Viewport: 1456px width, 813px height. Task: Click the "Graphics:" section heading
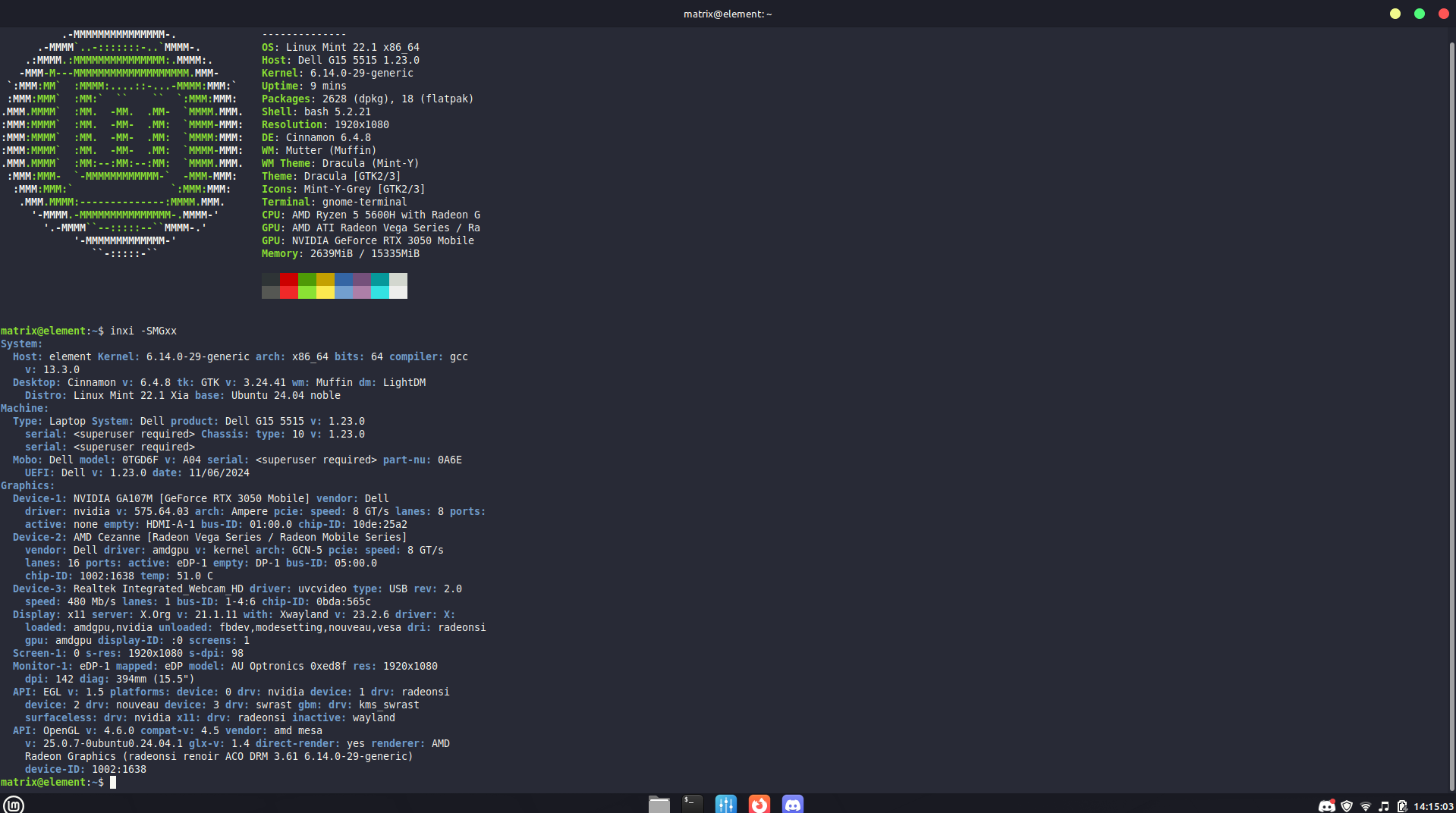pos(28,485)
